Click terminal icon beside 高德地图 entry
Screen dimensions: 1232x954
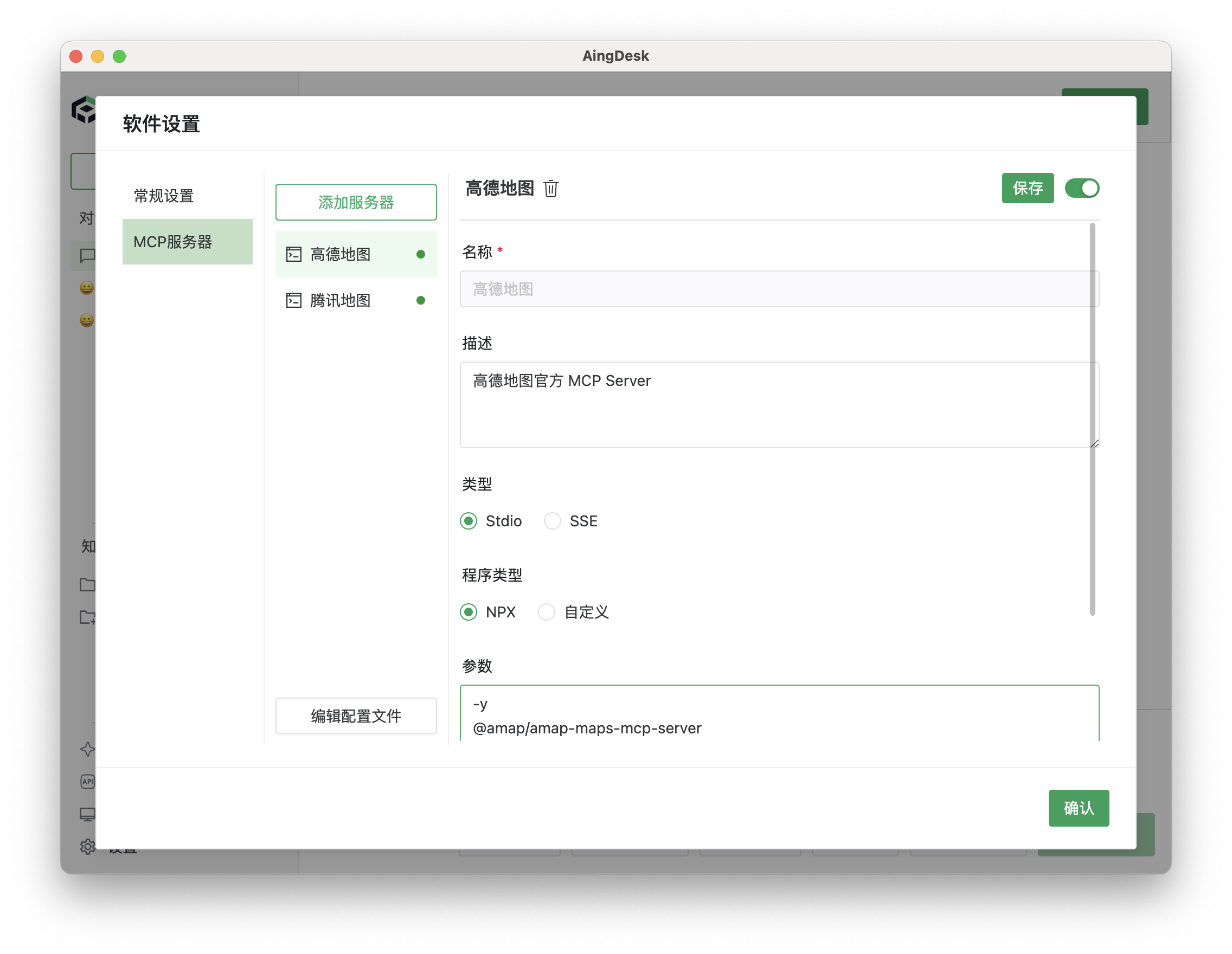click(x=293, y=254)
